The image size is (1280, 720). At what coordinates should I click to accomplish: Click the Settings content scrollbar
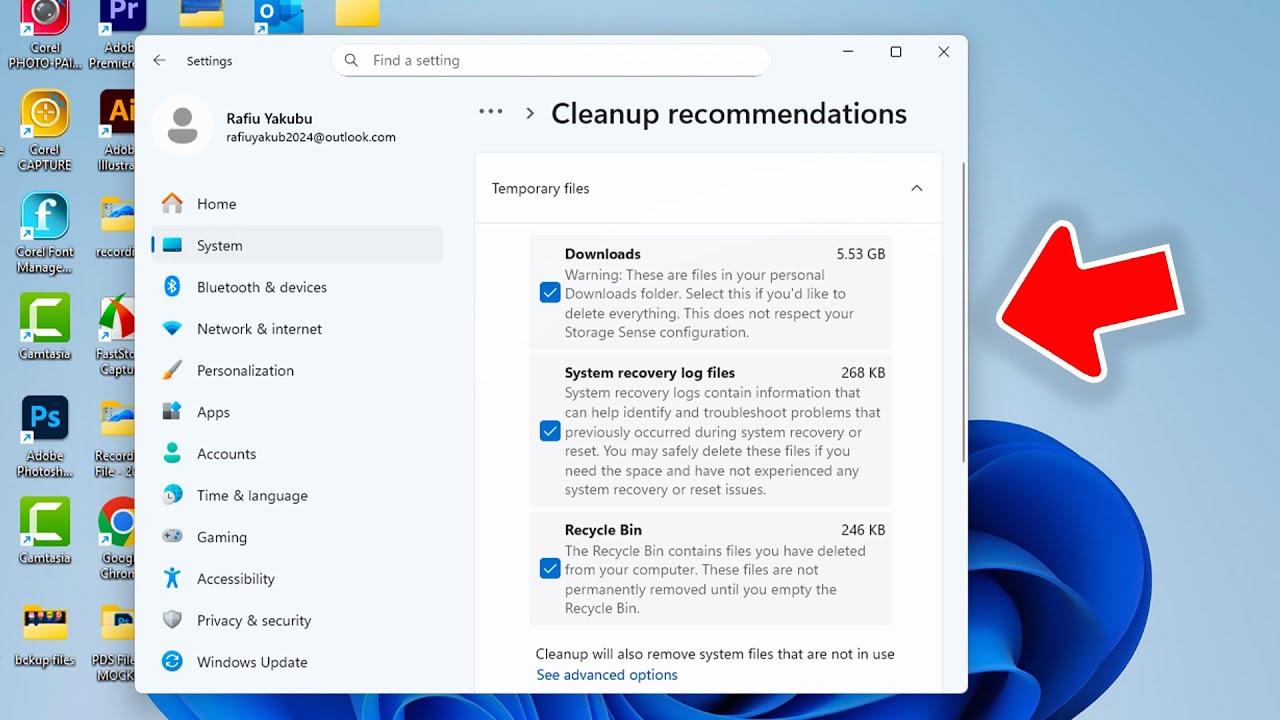click(x=963, y=310)
